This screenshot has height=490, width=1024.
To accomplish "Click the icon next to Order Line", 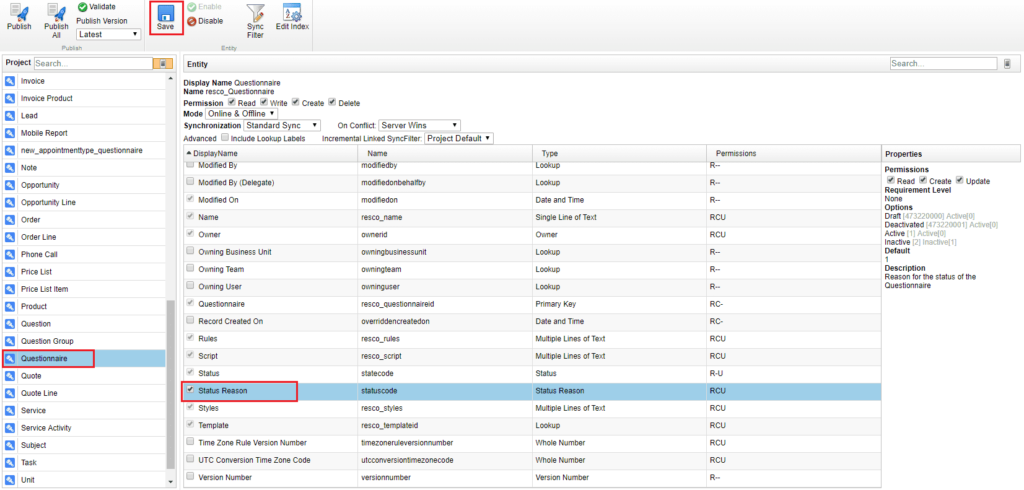I will 10,237.
